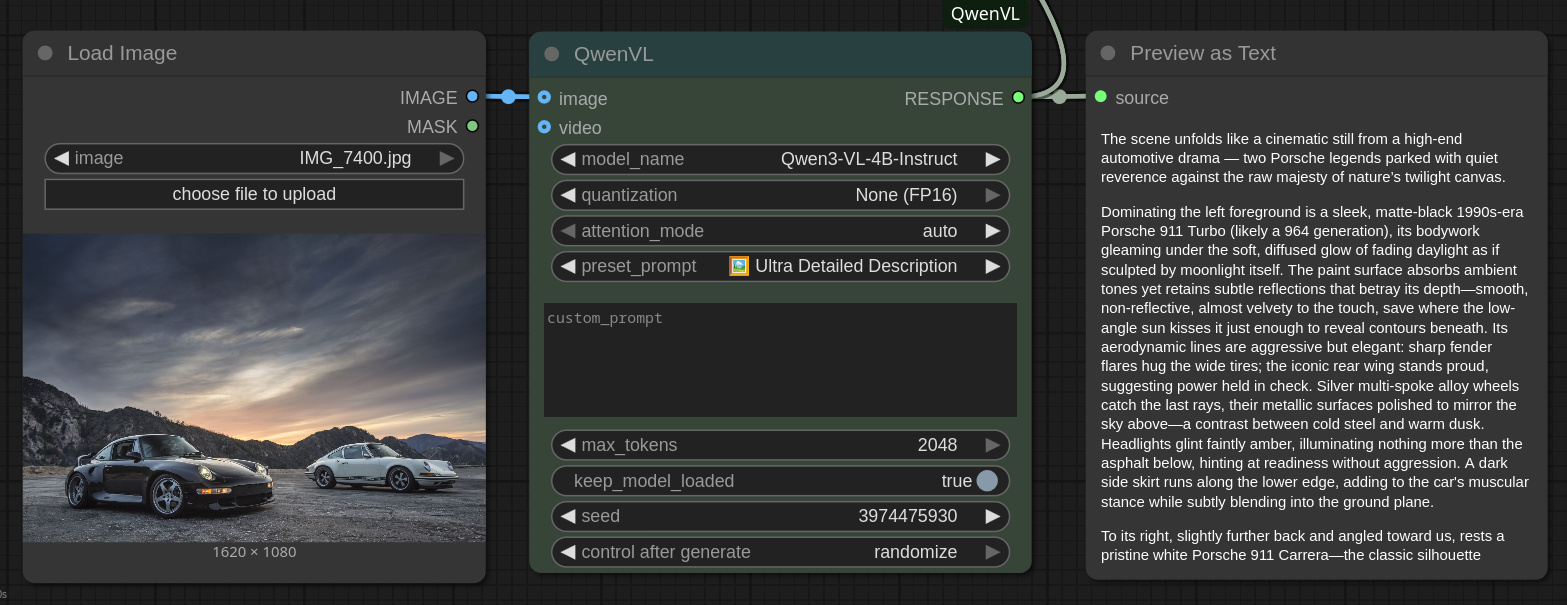Toggle keep_model_loaded switch
Screen dimensions: 1567x605
986,481
